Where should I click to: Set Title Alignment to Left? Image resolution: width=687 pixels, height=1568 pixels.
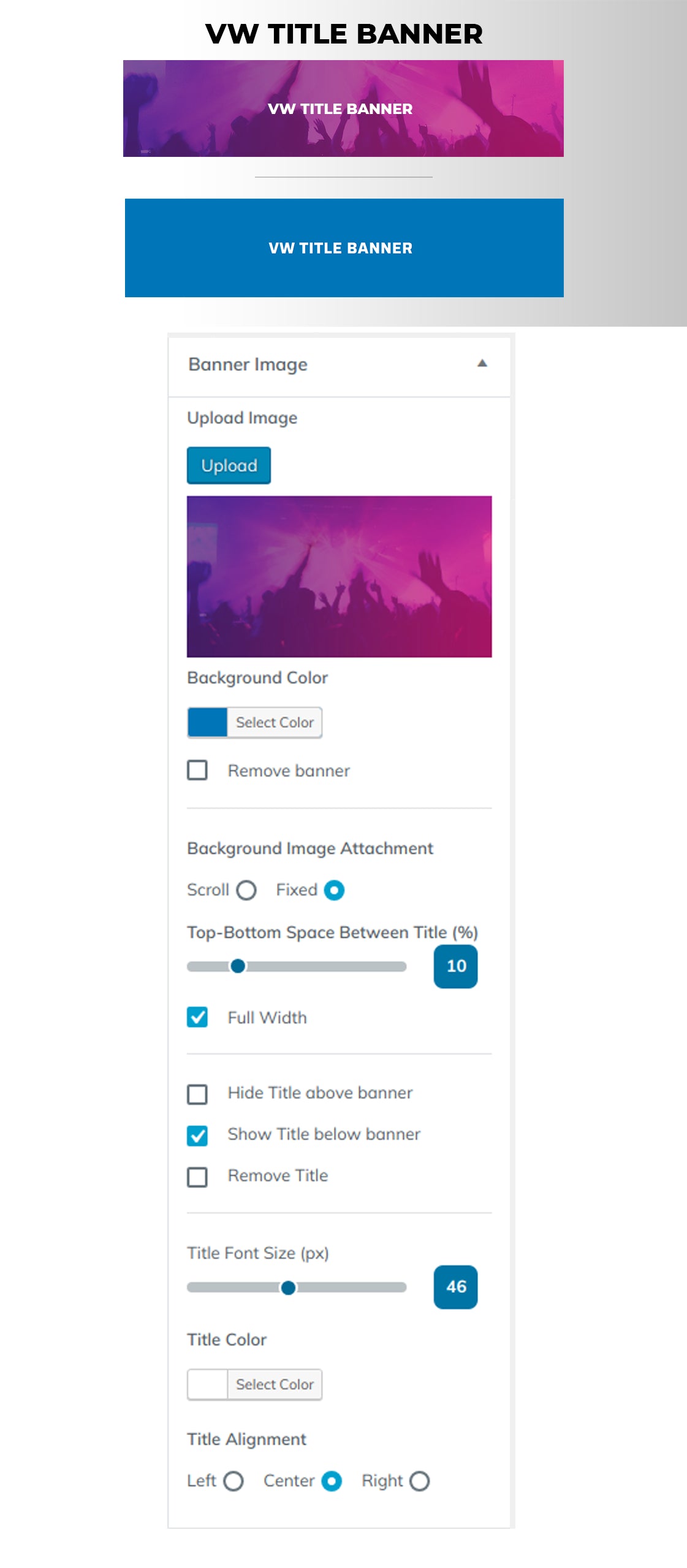point(233,1480)
